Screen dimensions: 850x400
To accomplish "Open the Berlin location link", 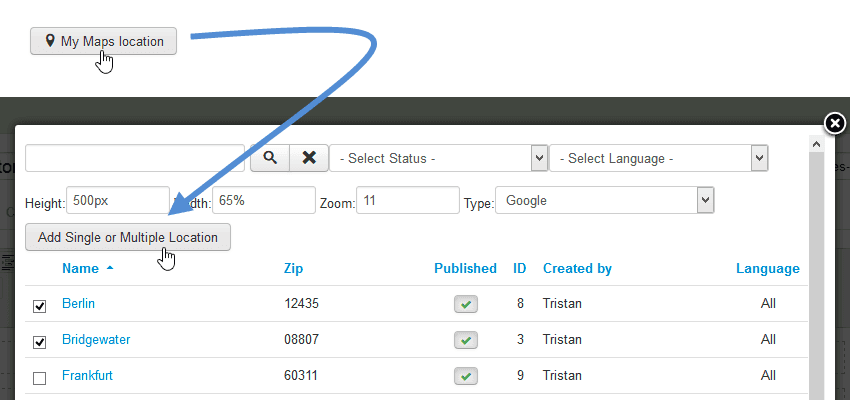I will pyautogui.click(x=78, y=303).
